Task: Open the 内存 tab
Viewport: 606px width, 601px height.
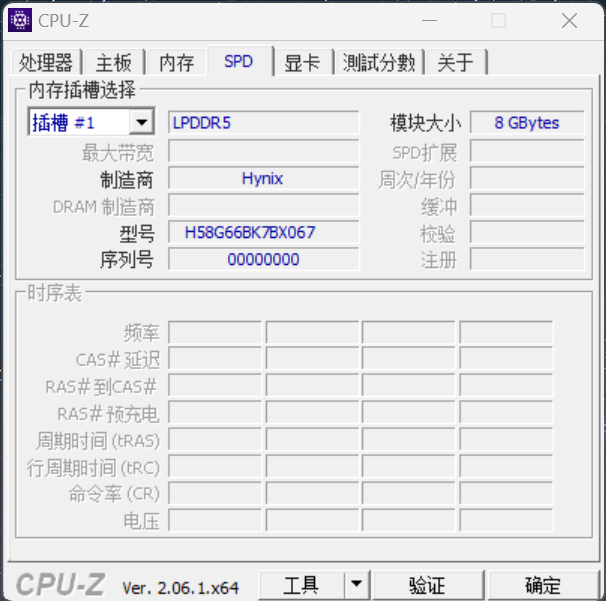Action: [x=177, y=62]
